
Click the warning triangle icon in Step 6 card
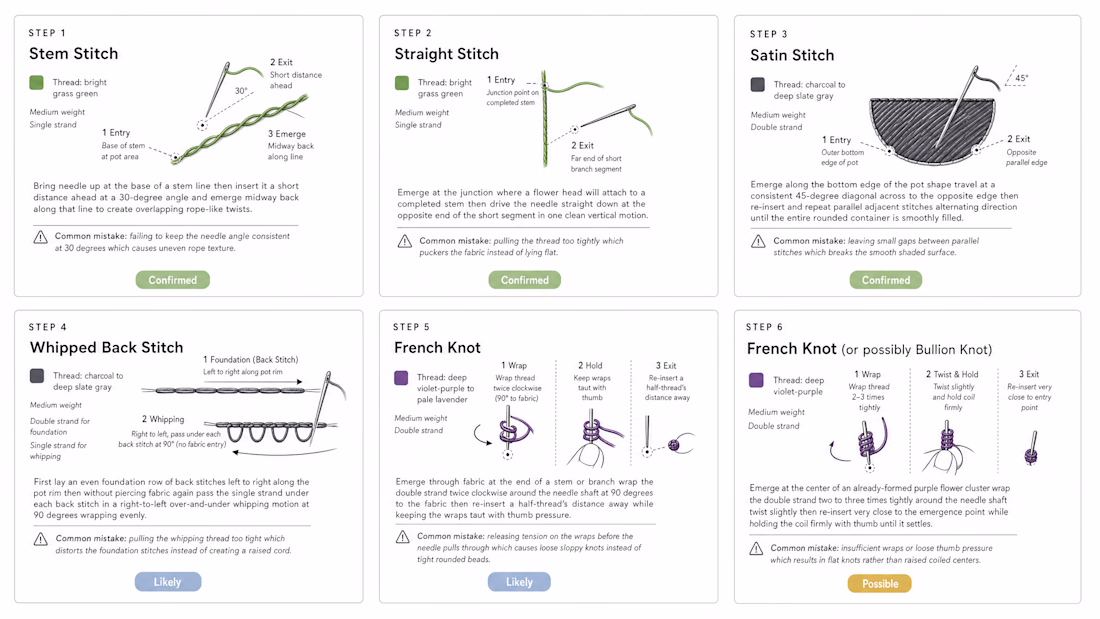(756, 549)
